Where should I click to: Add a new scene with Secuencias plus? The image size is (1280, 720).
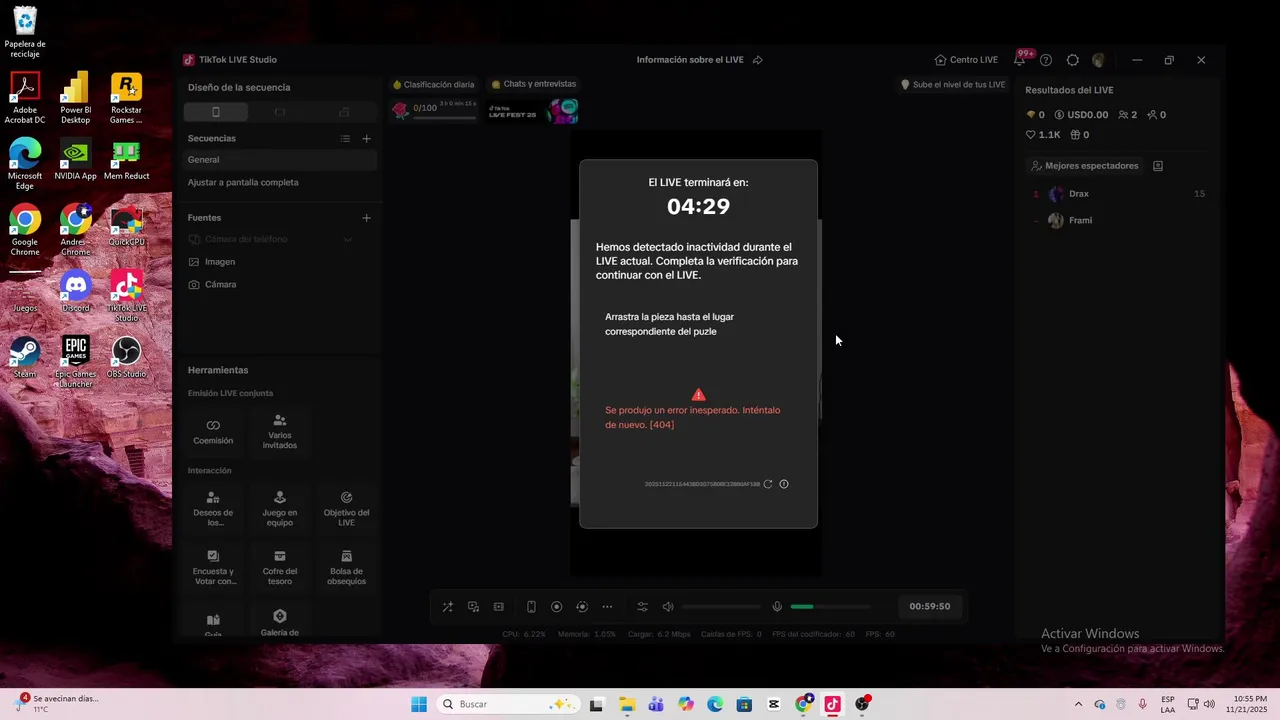(366, 139)
